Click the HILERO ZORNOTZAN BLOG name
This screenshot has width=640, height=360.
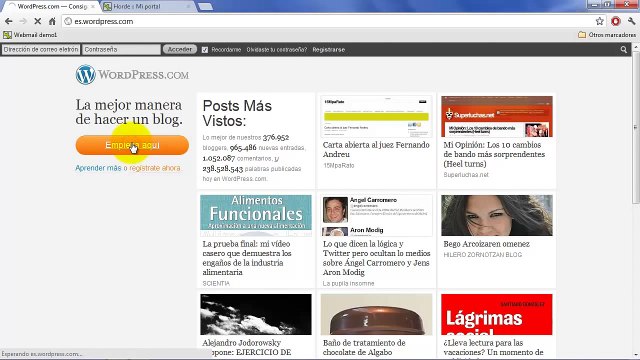click(482, 255)
